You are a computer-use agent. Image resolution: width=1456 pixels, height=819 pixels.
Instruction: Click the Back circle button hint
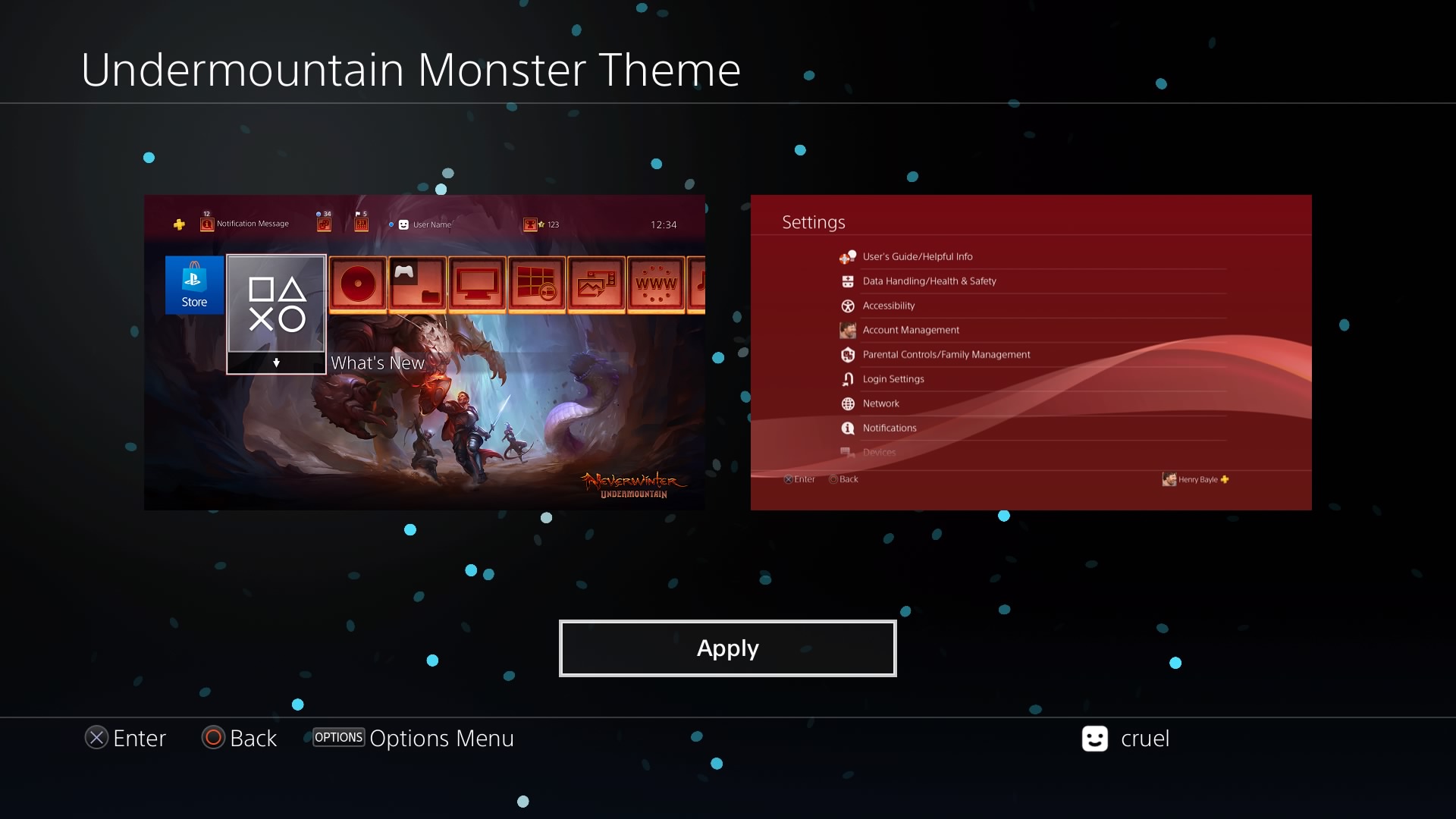tap(239, 738)
